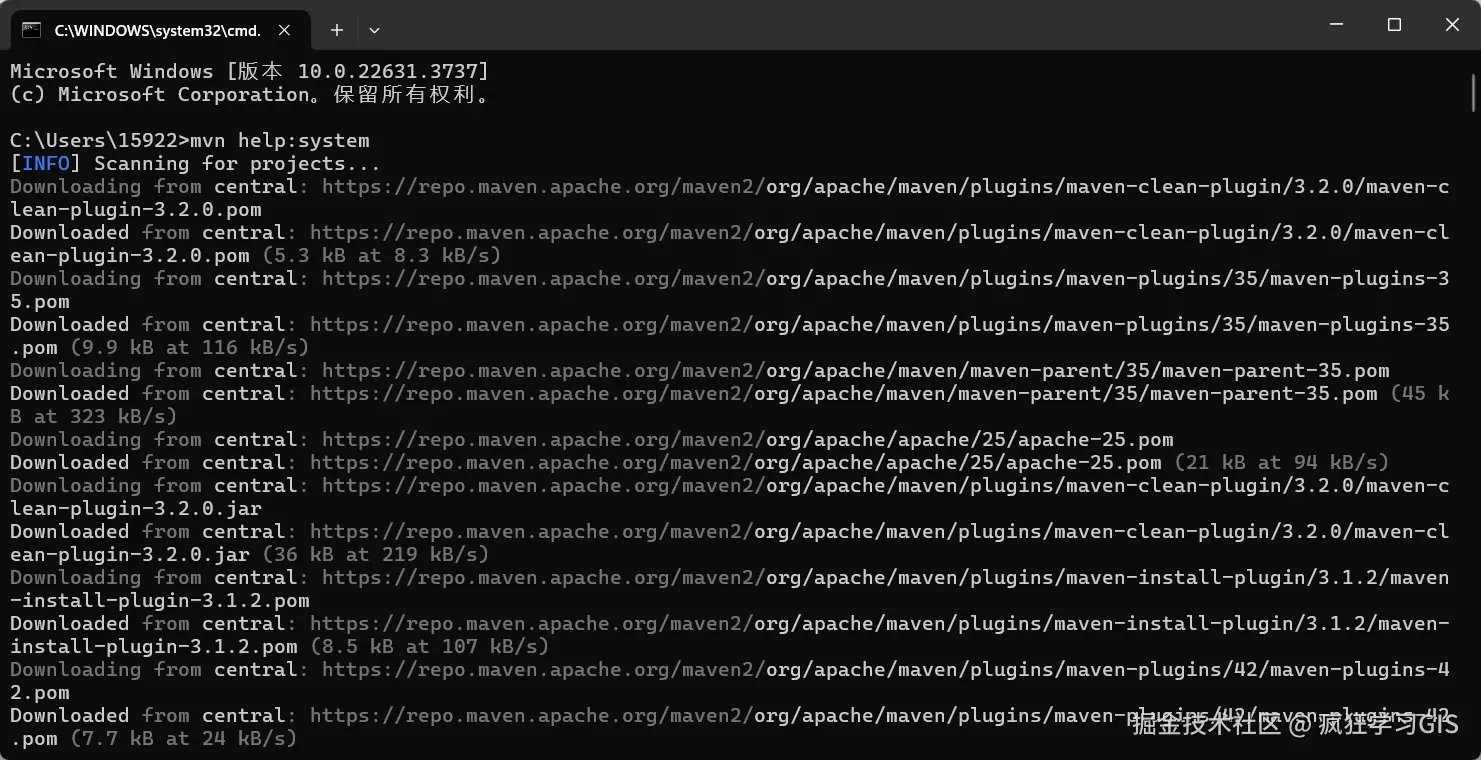The height and width of the screenshot is (760, 1481).
Task: Click the "(21 kB at 94 kB/s)" text
Action: 1281,463
